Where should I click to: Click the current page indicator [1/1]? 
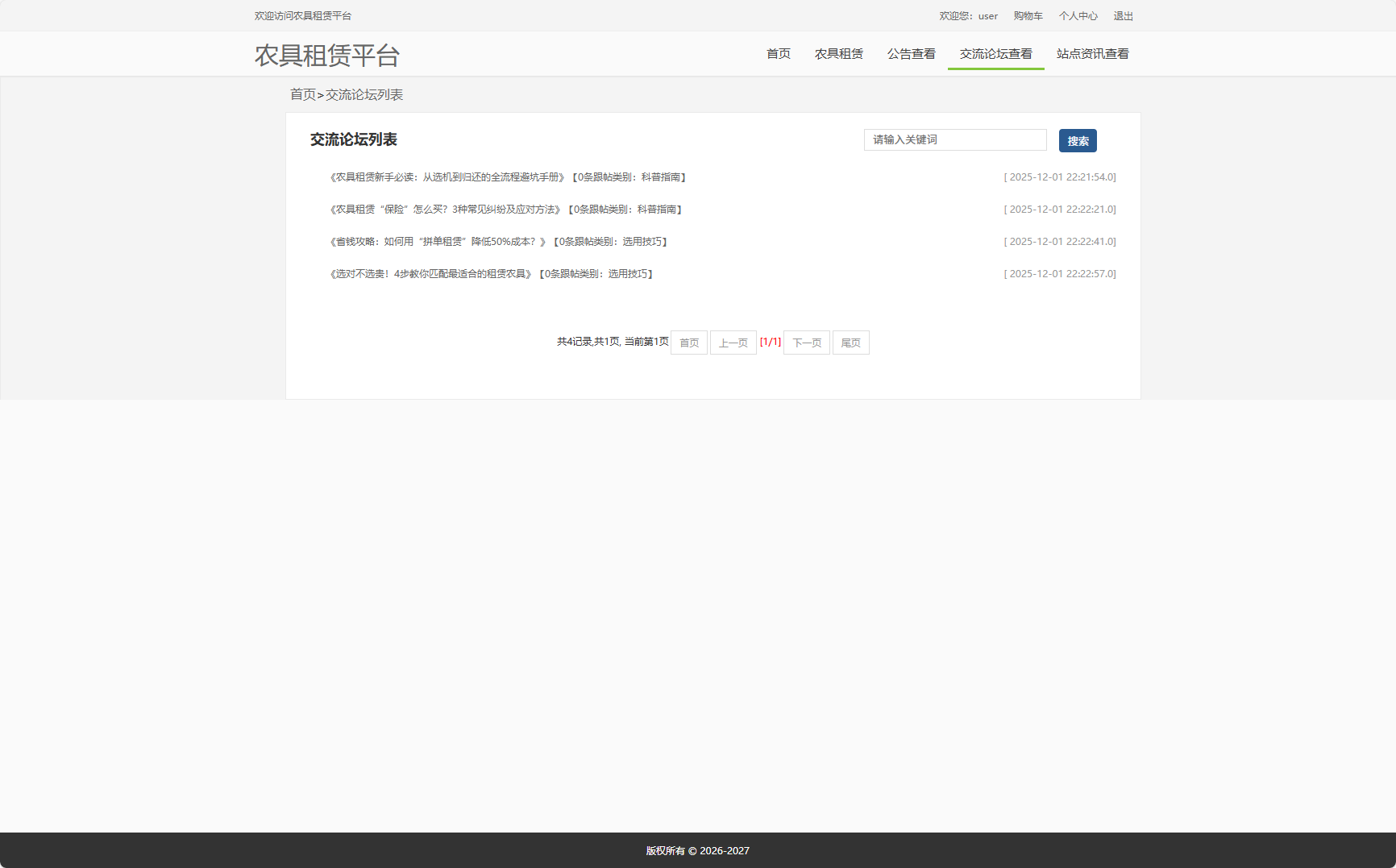[x=771, y=342]
